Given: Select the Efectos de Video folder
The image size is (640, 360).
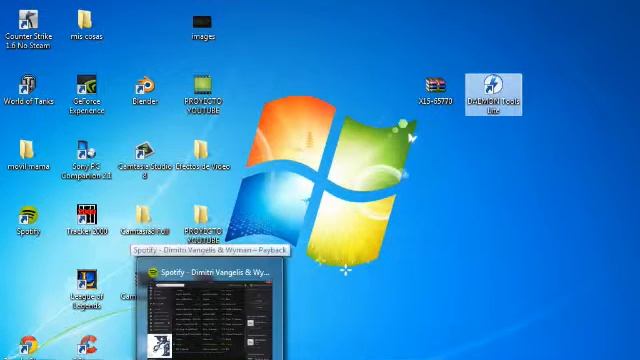Looking at the screenshot, I should [203, 155].
